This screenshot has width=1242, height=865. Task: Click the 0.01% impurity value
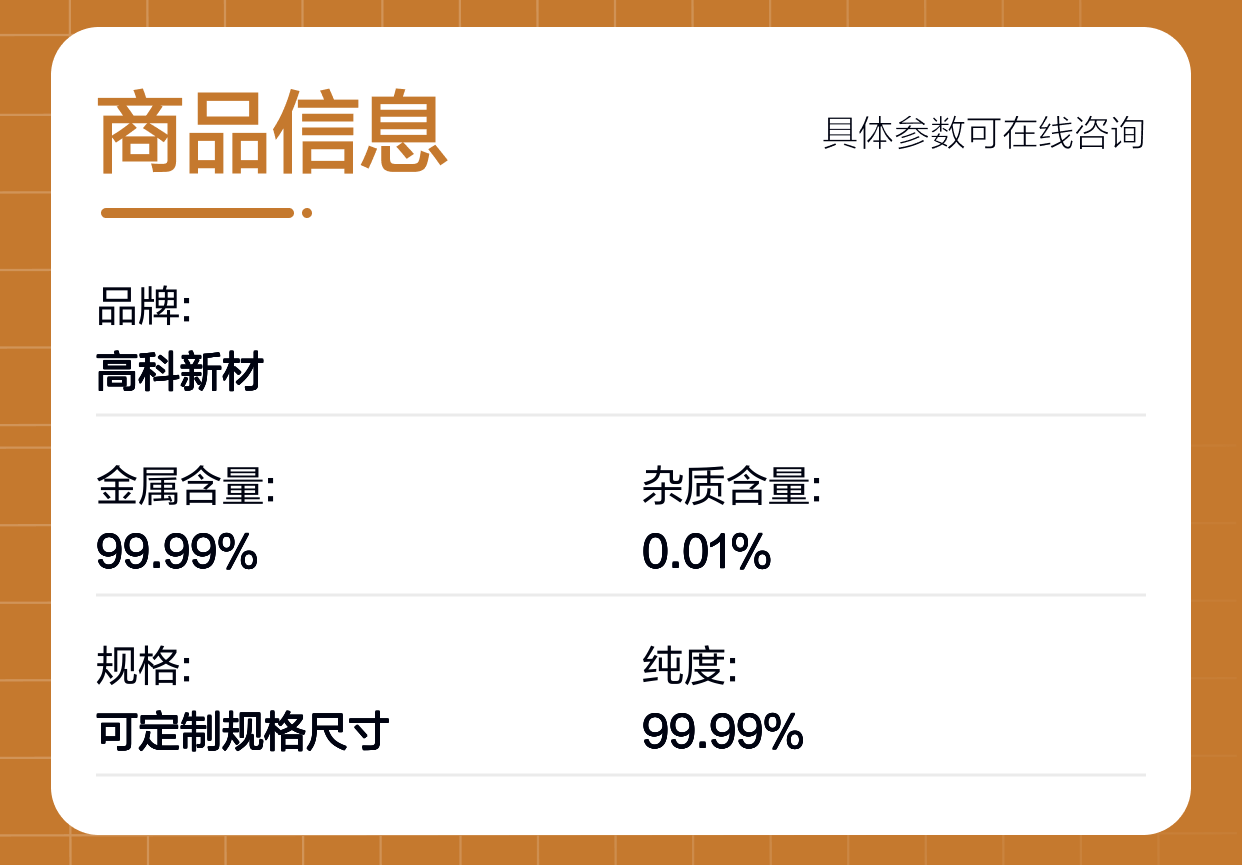(x=707, y=552)
